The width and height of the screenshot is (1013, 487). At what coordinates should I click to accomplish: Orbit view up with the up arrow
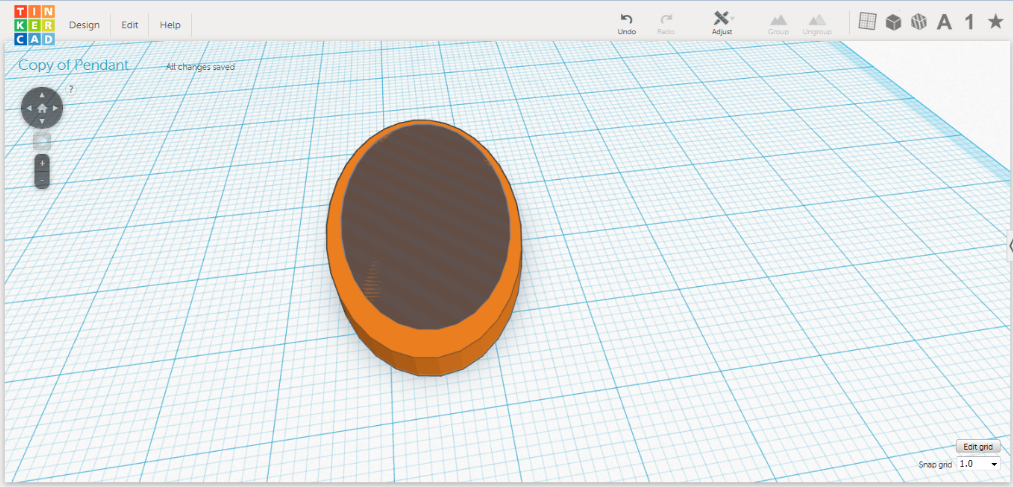[x=42, y=94]
